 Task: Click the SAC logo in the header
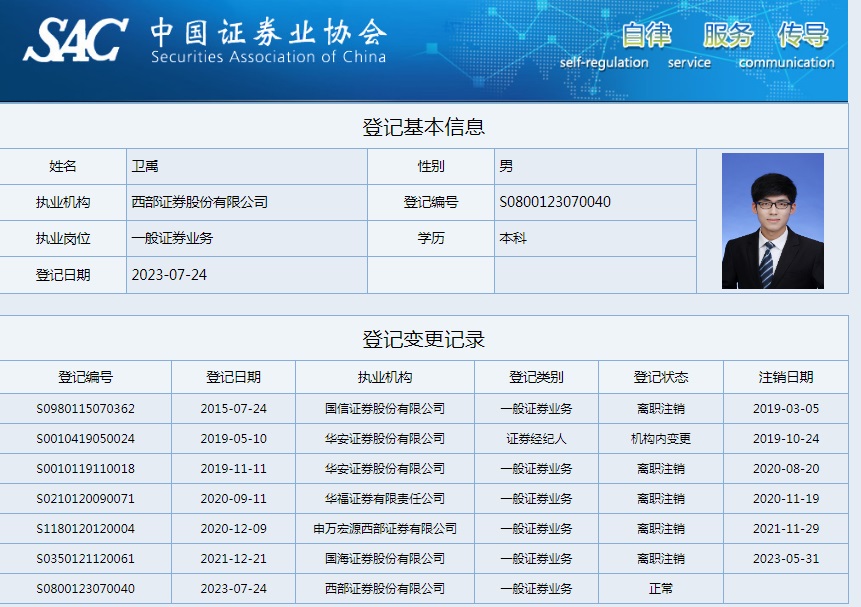(75, 38)
